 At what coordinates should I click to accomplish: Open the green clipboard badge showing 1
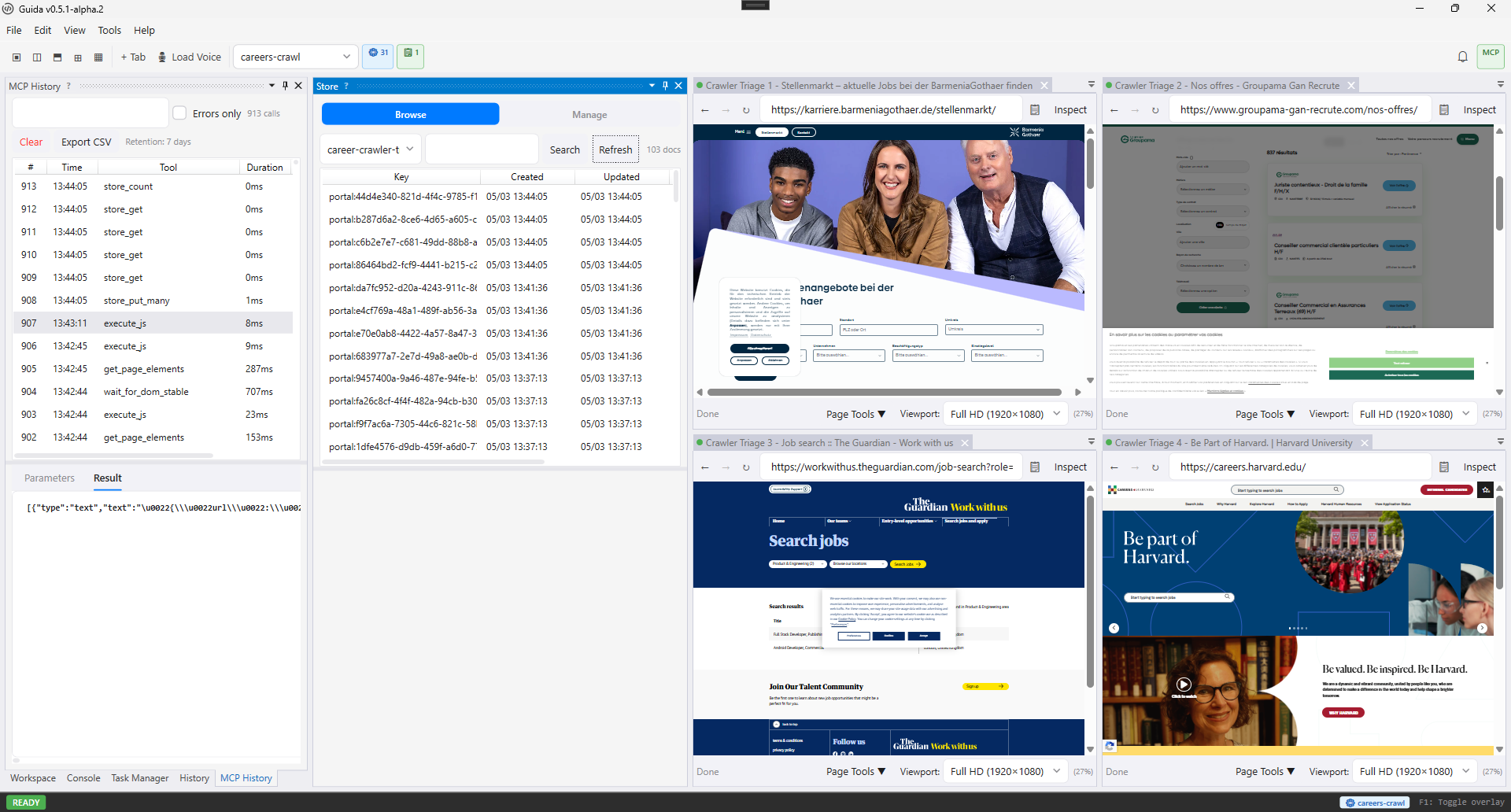click(411, 55)
